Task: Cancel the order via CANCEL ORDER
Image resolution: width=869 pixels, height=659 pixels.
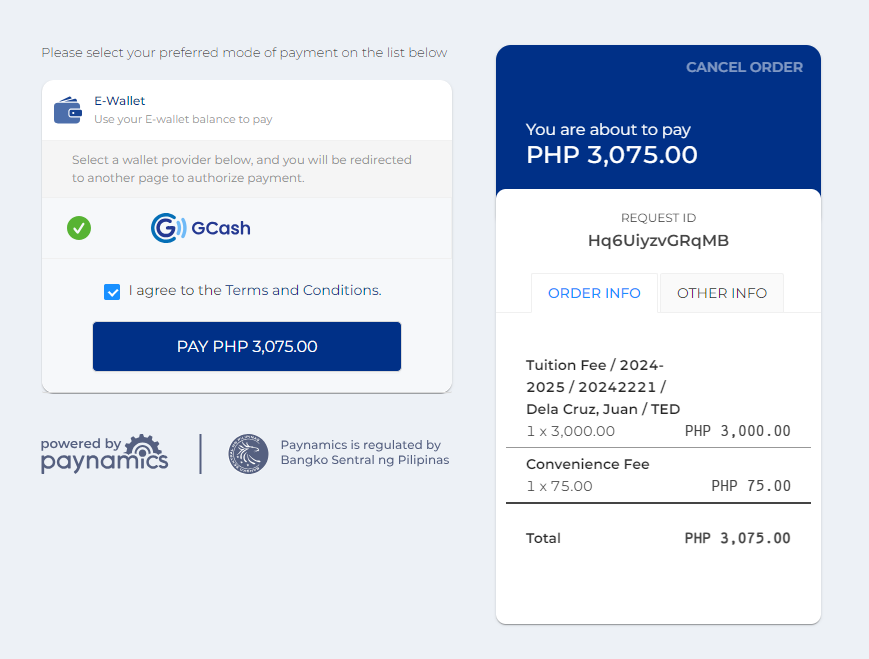Action: coord(744,67)
